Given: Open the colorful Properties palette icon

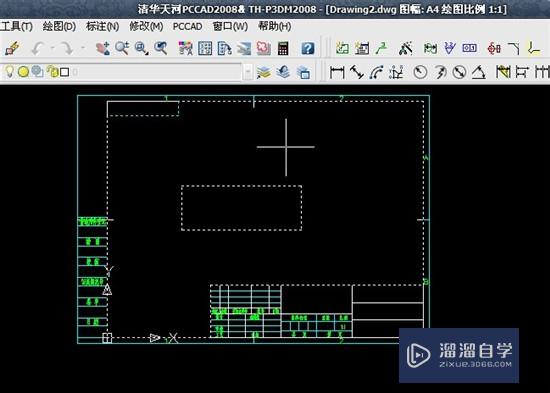Looking at the screenshot, I should [x=186, y=48].
